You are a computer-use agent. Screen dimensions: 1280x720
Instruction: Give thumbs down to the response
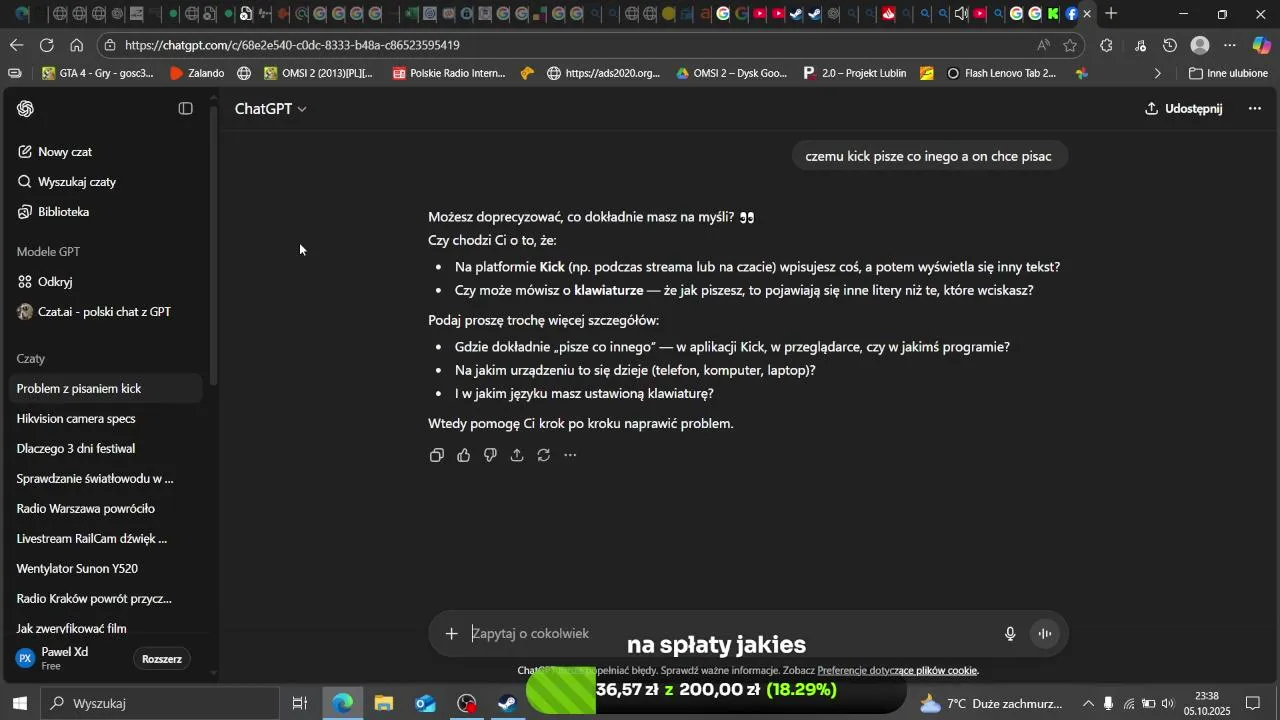point(490,455)
